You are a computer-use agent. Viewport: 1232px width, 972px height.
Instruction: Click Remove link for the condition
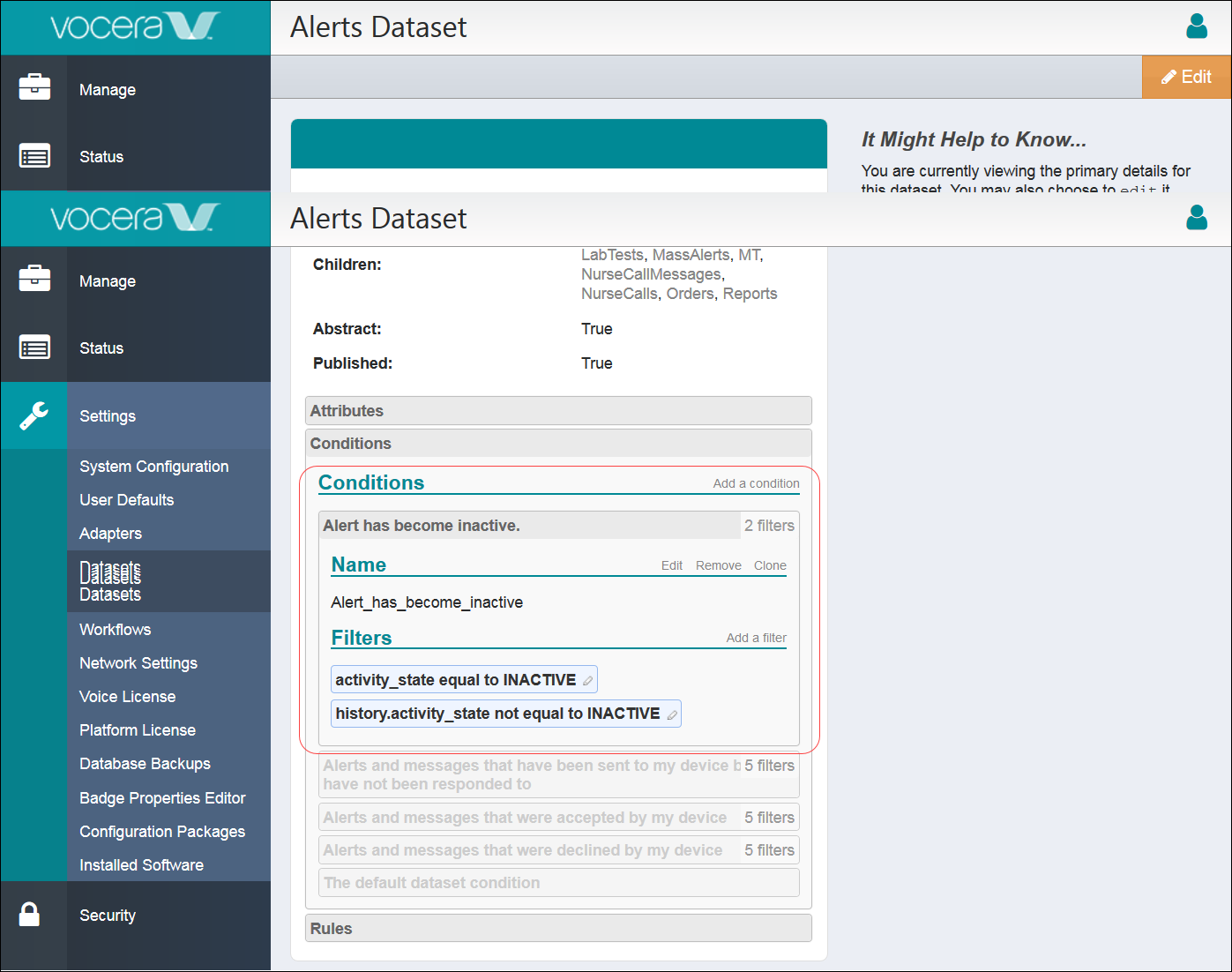pos(718,565)
